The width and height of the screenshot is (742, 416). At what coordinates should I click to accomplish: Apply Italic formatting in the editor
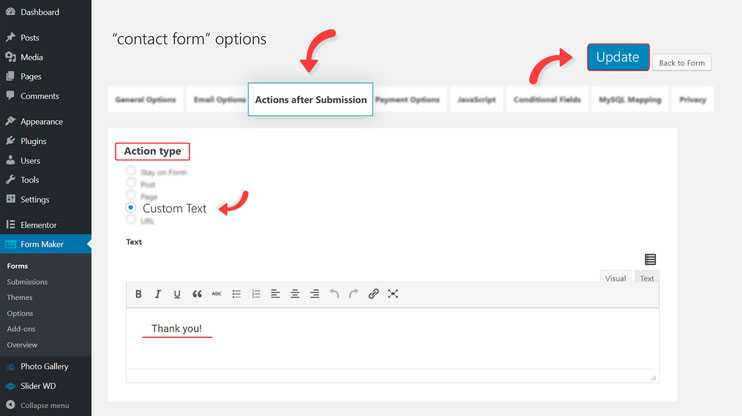158,294
